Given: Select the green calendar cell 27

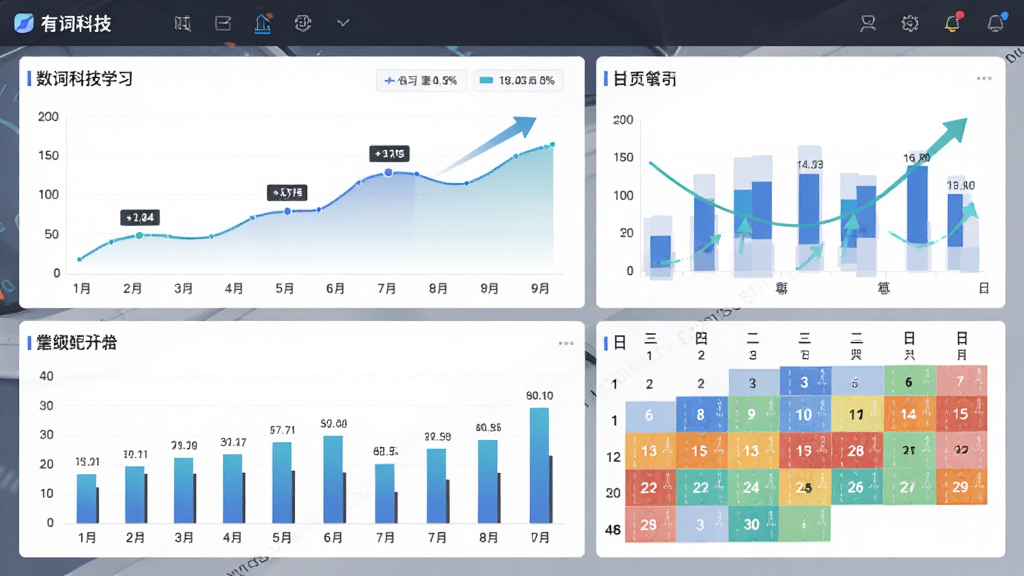Looking at the screenshot, I should [909, 487].
